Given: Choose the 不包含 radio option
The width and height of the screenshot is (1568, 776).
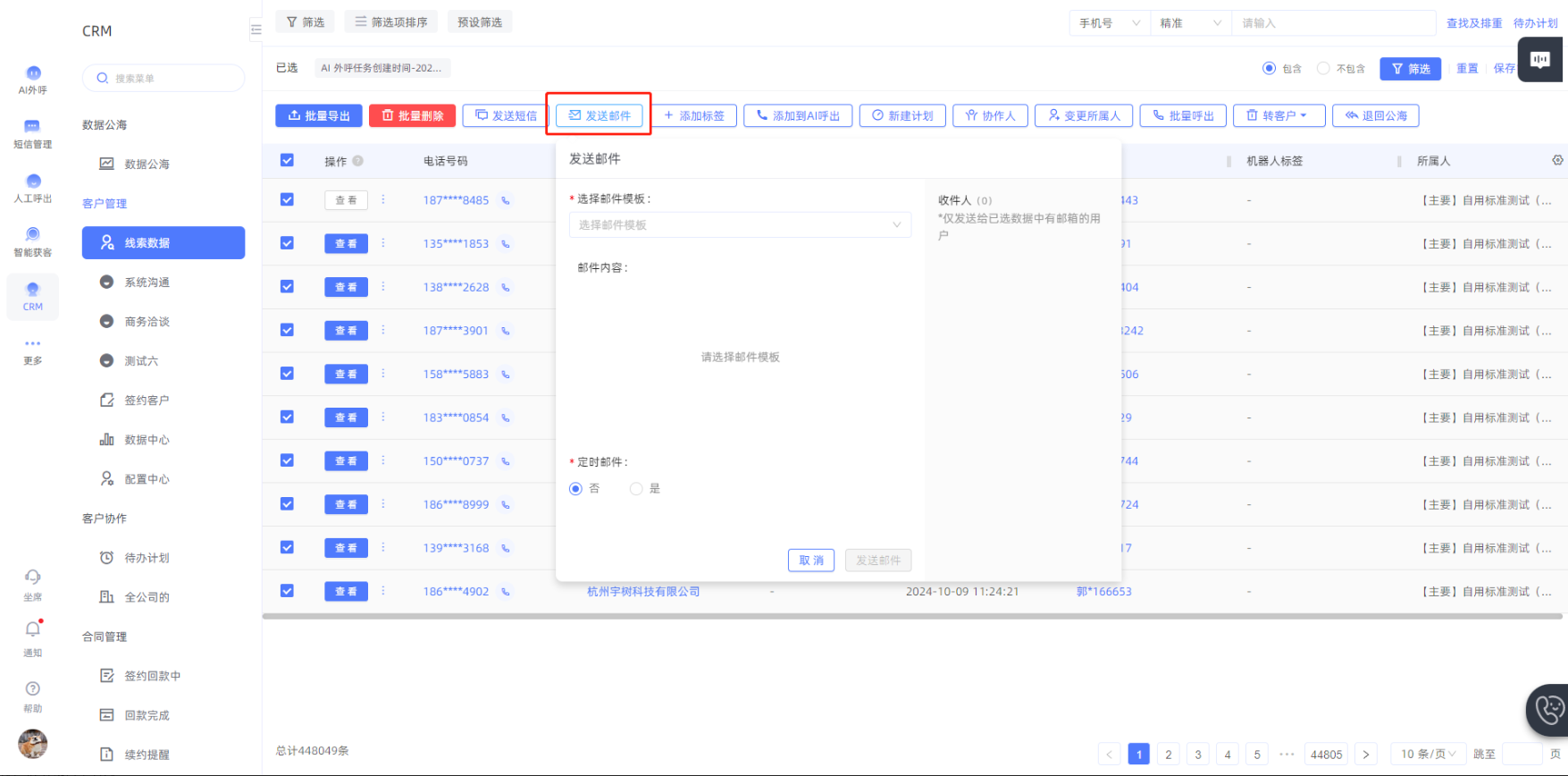Looking at the screenshot, I should point(1323,69).
